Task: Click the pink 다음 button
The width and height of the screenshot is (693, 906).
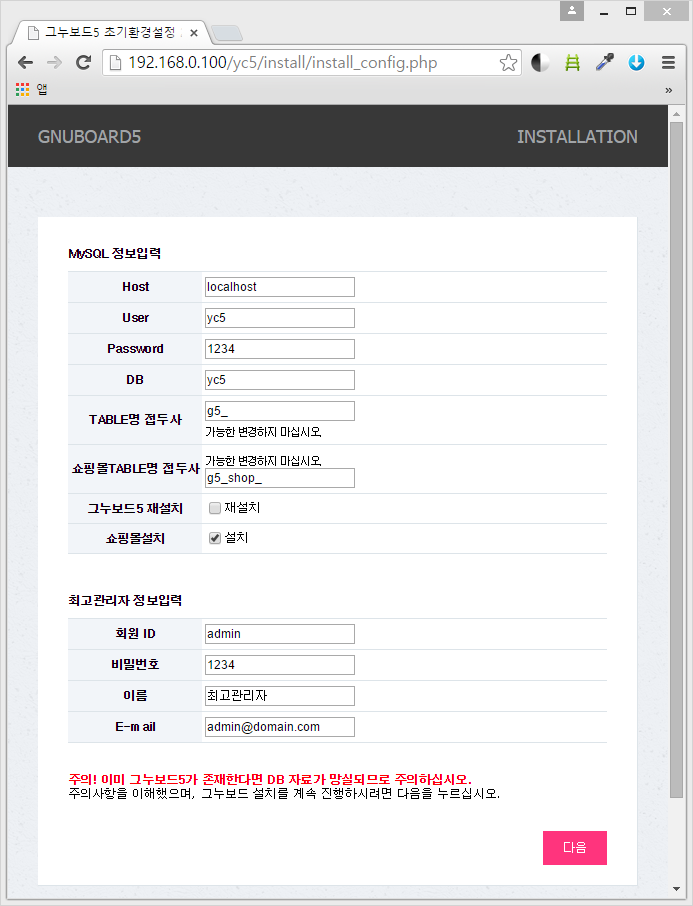Action: pos(575,848)
